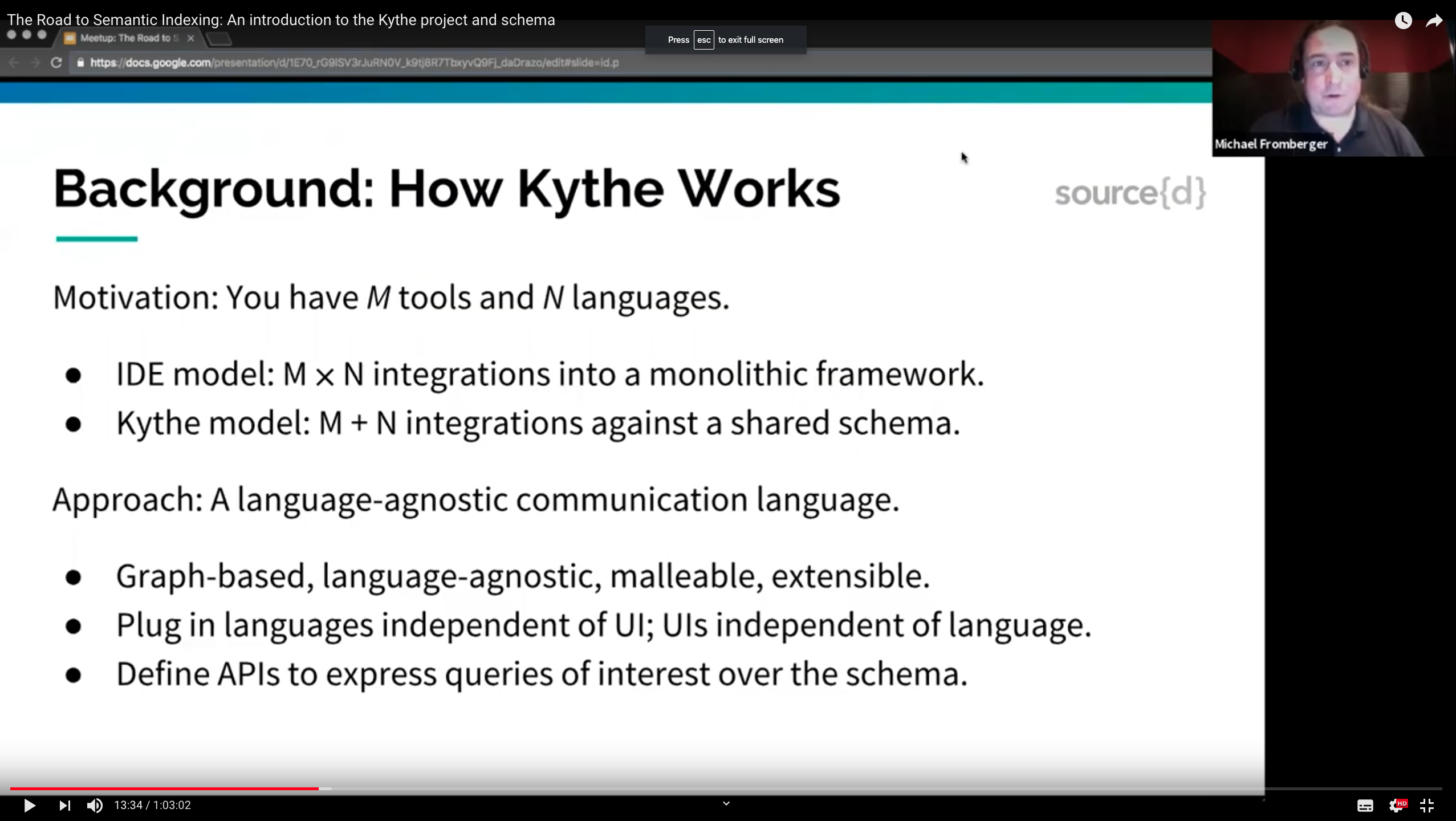Open the settings gear with HD badge
This screenshot has height=821, width=1456.
pyautogui.click(x=1398, y=805)
